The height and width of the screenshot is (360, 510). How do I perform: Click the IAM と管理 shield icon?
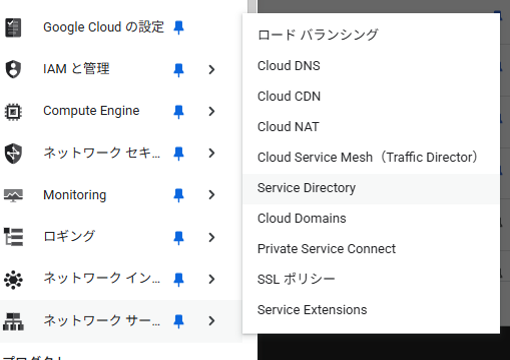(x=13, y=69)
